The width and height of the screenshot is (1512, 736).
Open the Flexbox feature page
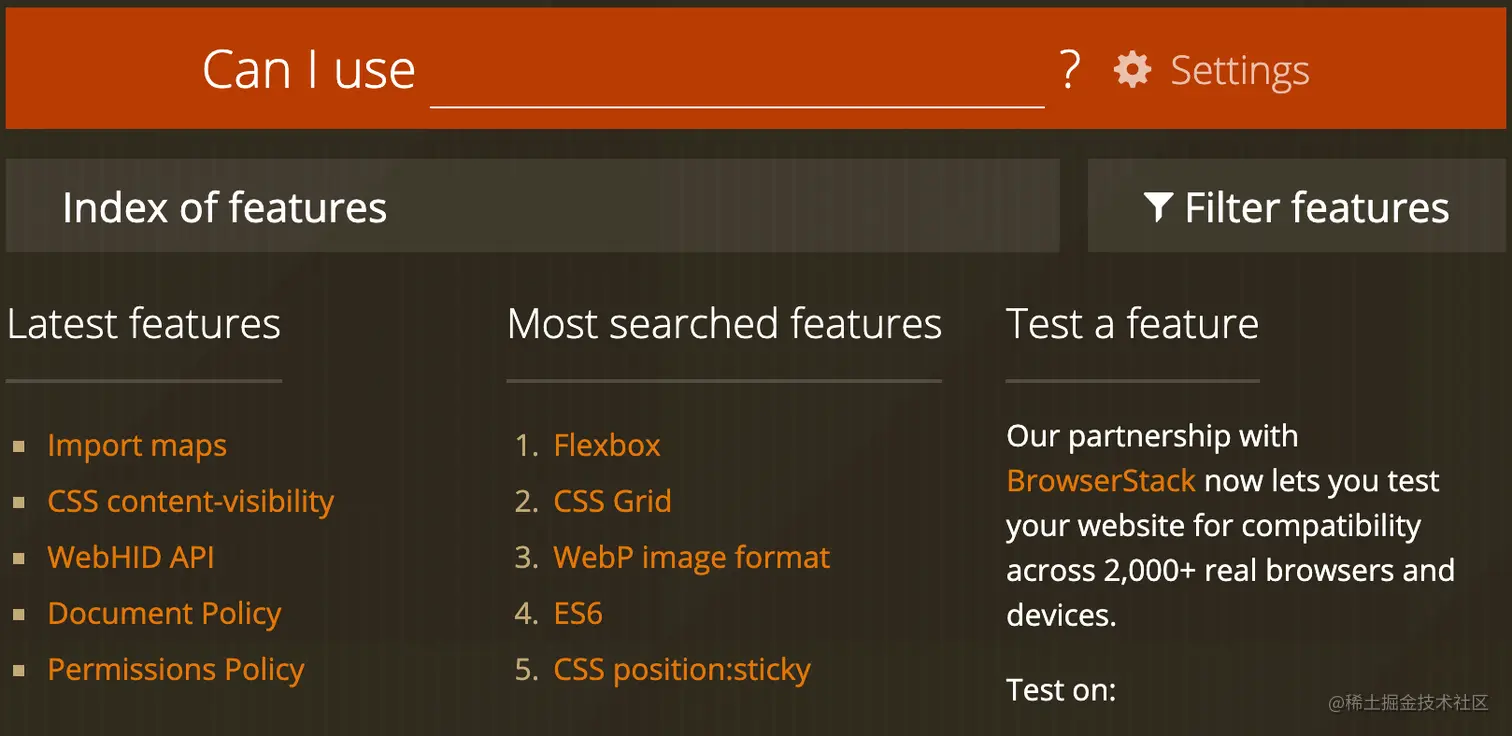[x=606, y=447]
